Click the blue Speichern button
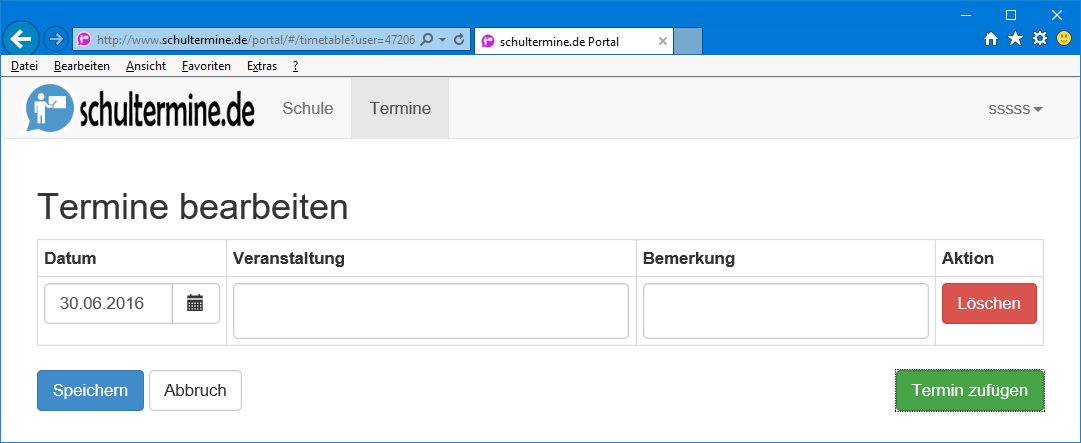Image resolution: width=1081 pixels, height=443 pixels. pyautogui.click(x=90, y=391)
